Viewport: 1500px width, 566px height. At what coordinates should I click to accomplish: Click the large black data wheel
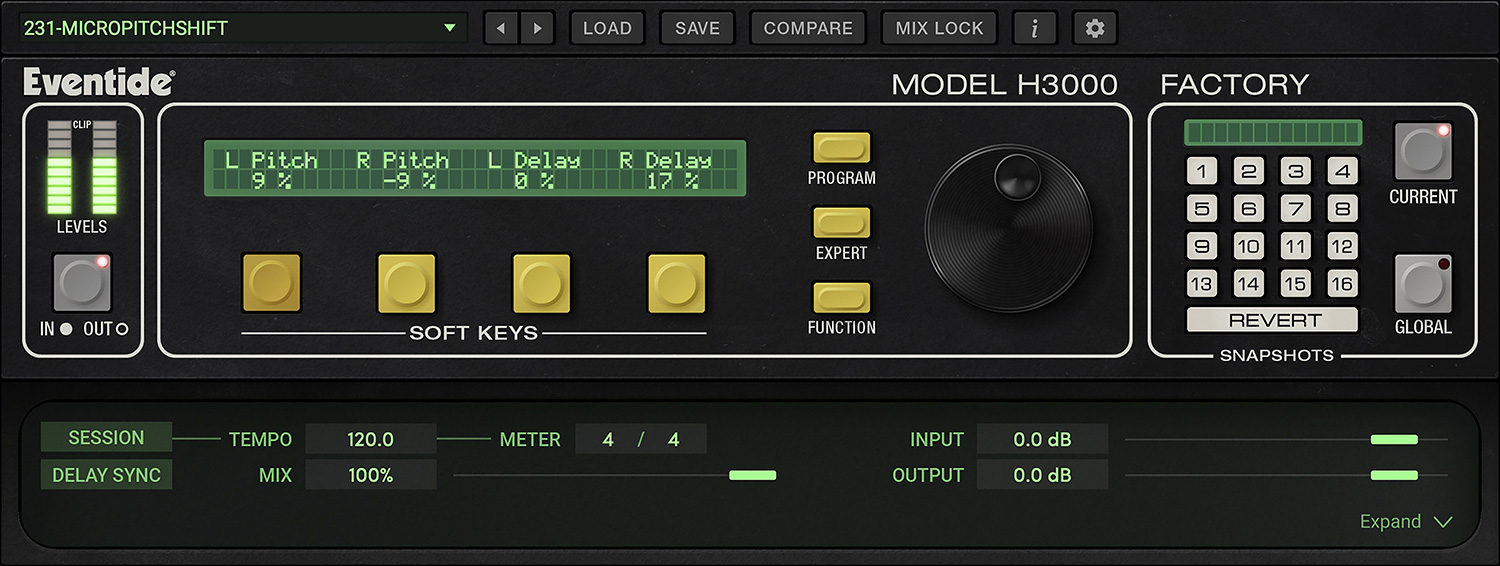pyautogui.click(x=1008, y=228)
